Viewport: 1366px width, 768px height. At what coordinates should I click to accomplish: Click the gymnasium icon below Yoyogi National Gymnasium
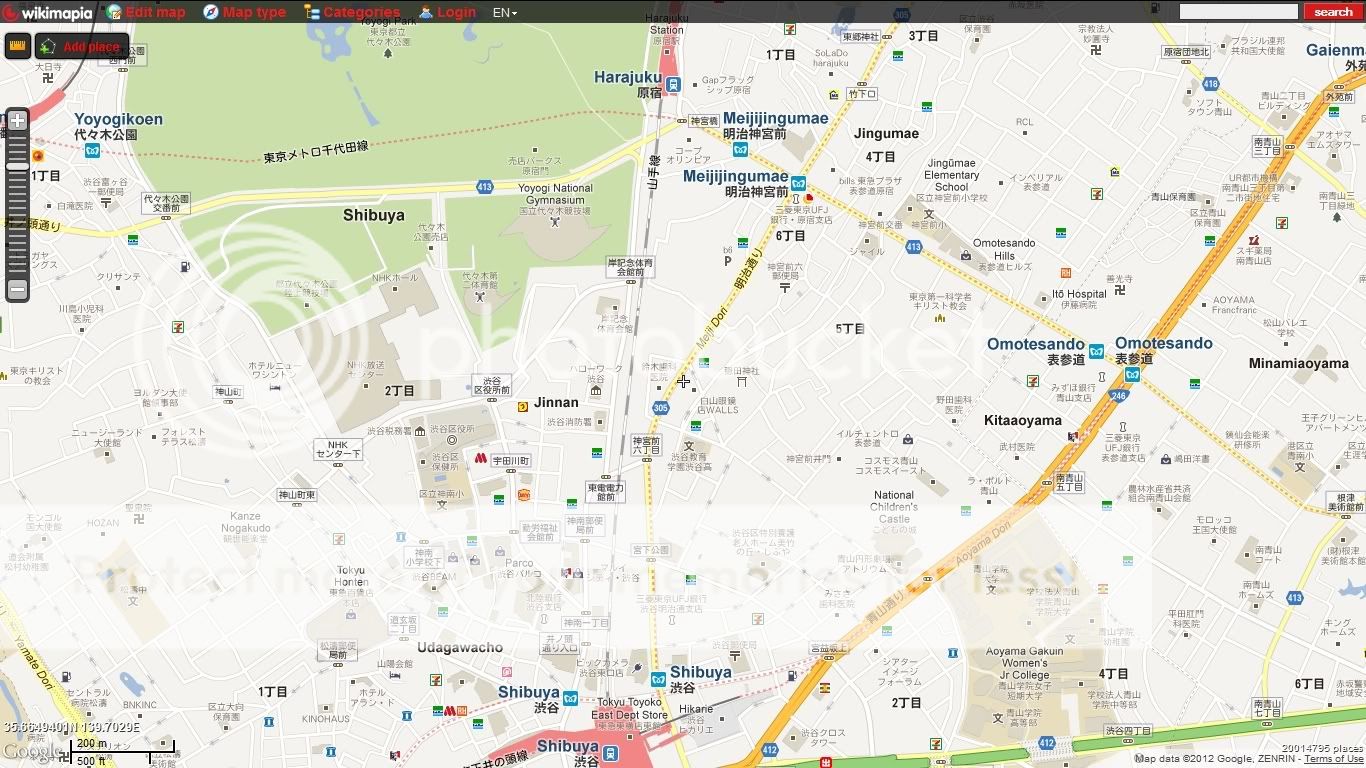556,221
